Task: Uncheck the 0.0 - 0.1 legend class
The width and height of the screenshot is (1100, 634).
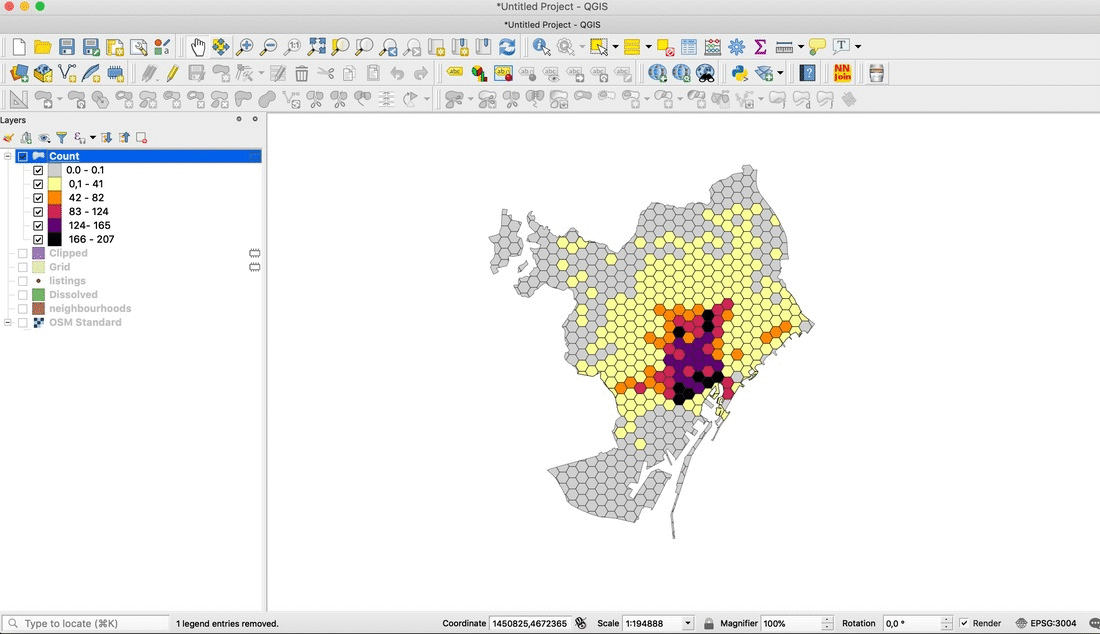Action: [x=38, y=170]
